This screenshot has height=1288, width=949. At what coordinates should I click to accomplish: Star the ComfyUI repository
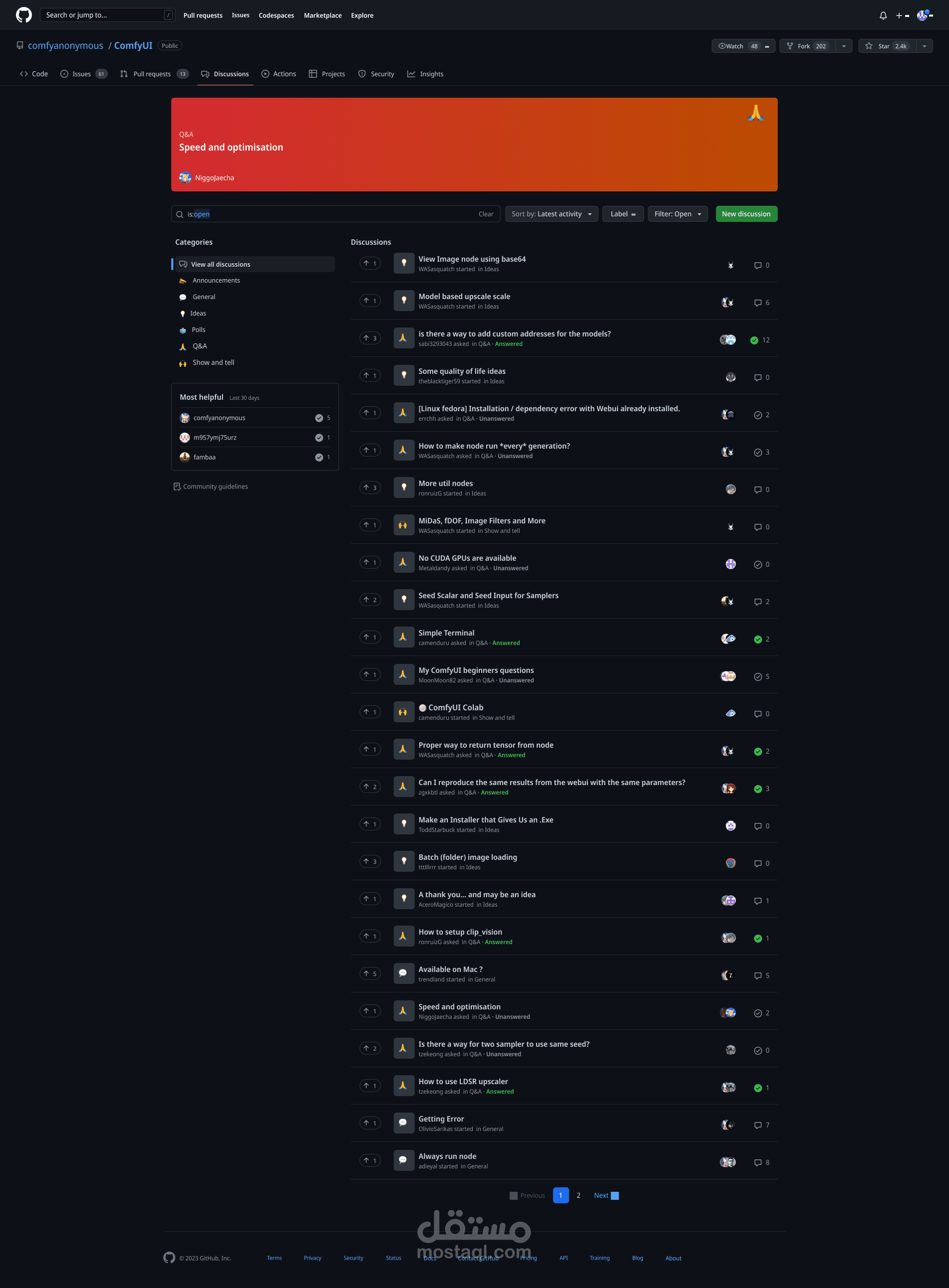[x=887, y=46]
